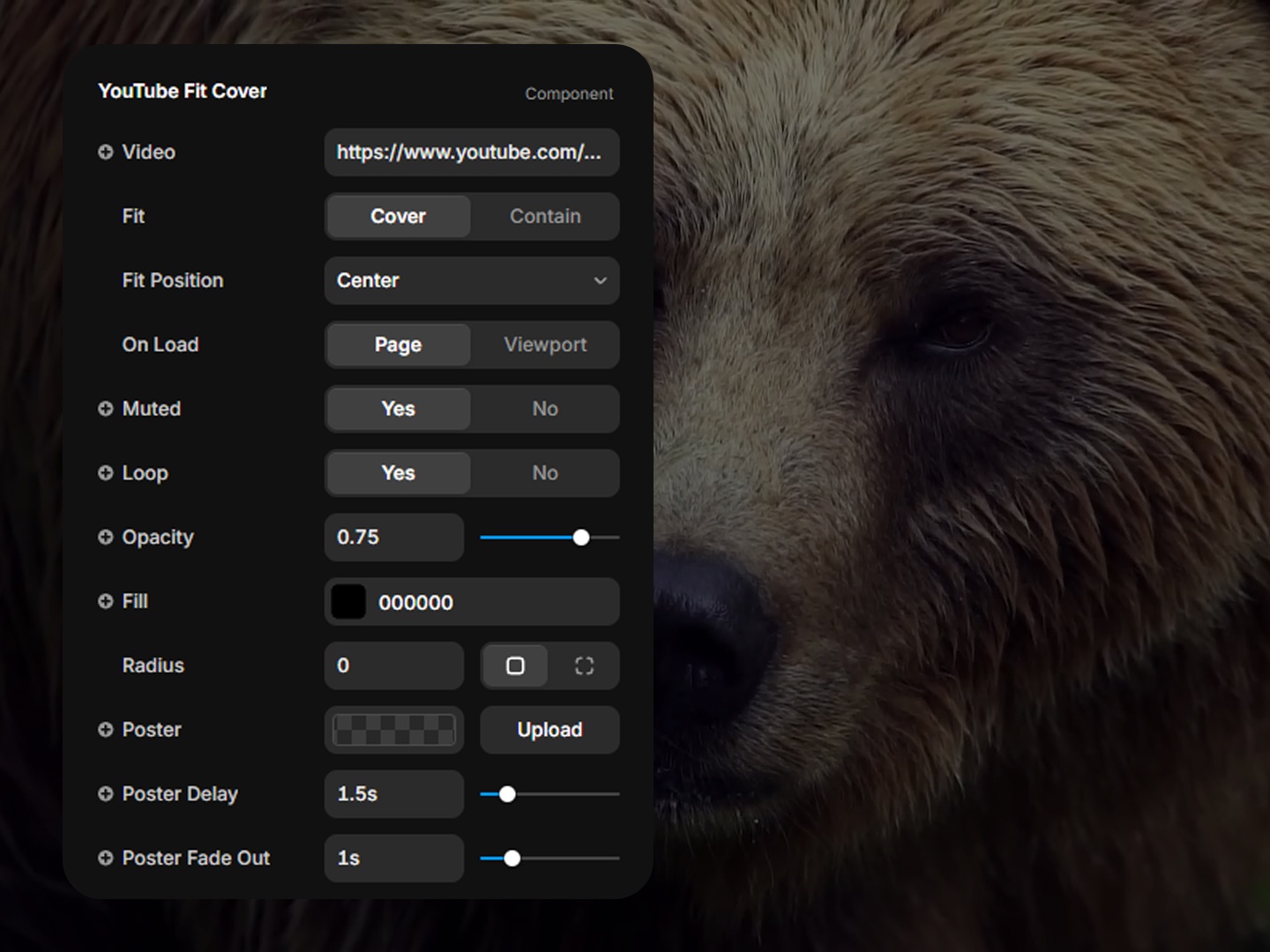1270x952 pixels.
Task: Set Muted to No
Action: [545, 409]
